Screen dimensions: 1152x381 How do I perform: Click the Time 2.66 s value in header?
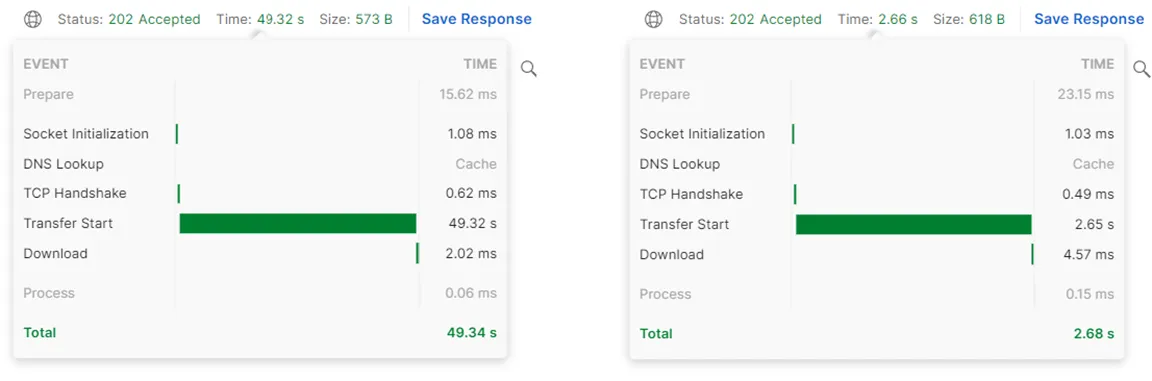tap(898, 19)
